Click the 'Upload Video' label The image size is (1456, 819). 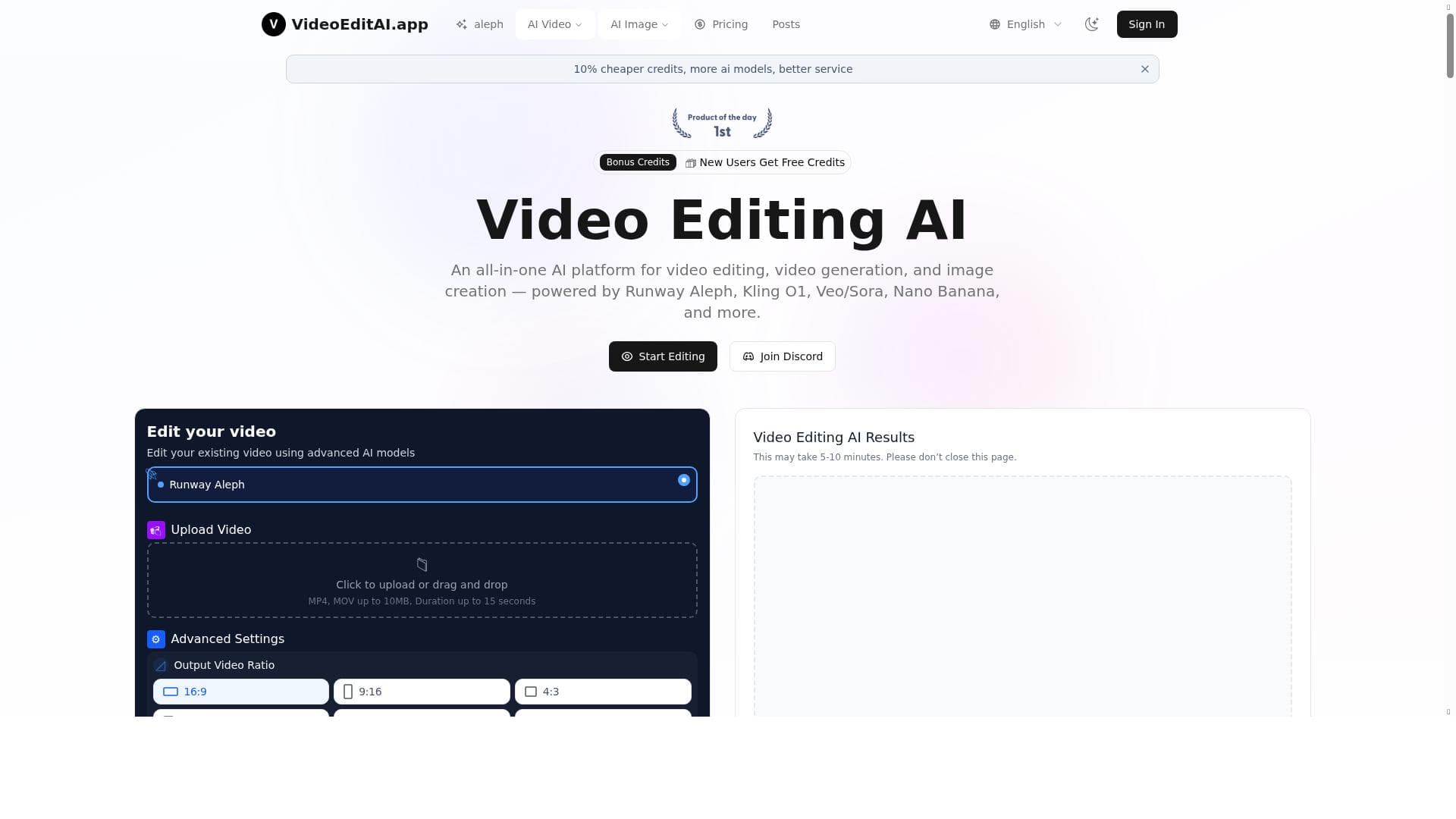point(211,530)
